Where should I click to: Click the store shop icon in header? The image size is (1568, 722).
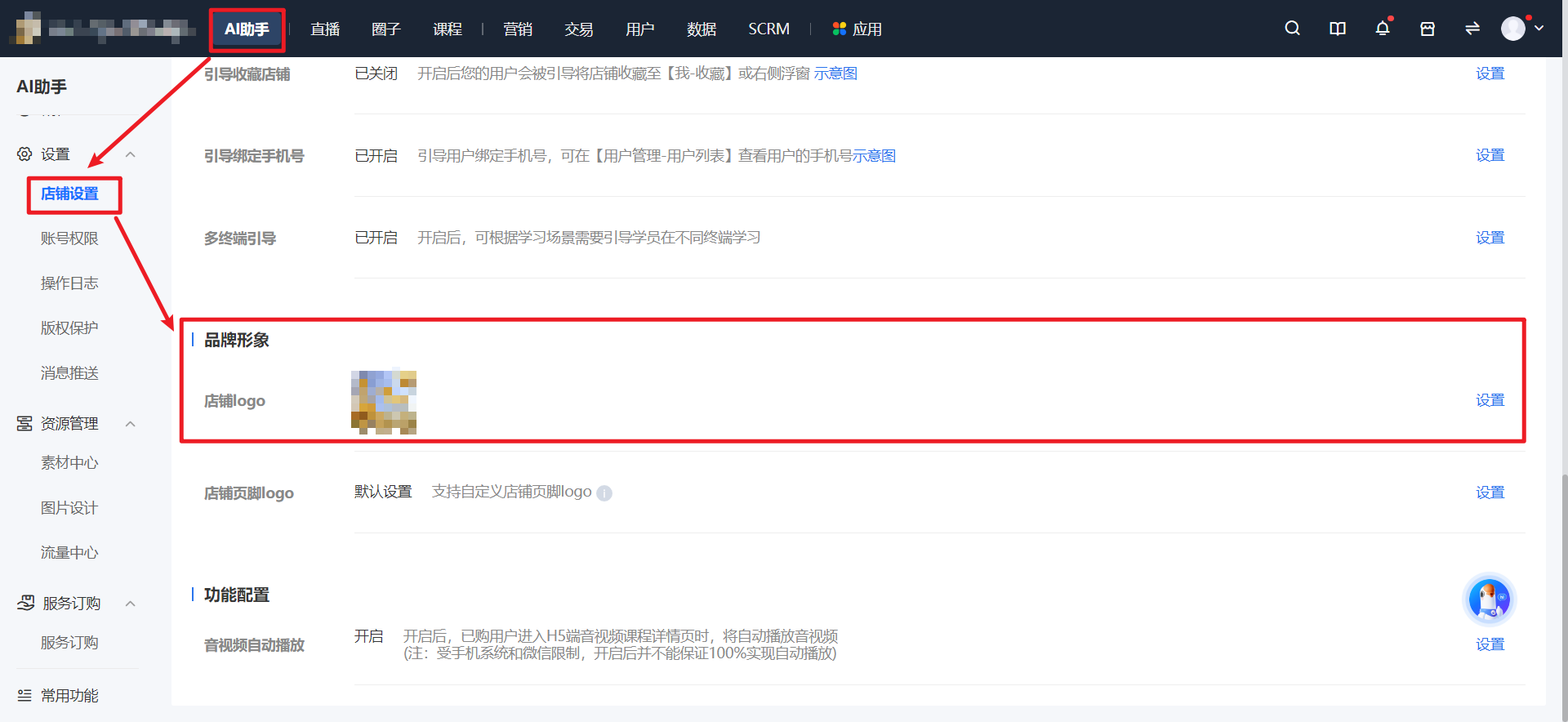pyautogui.click(x=1427, y=29)
